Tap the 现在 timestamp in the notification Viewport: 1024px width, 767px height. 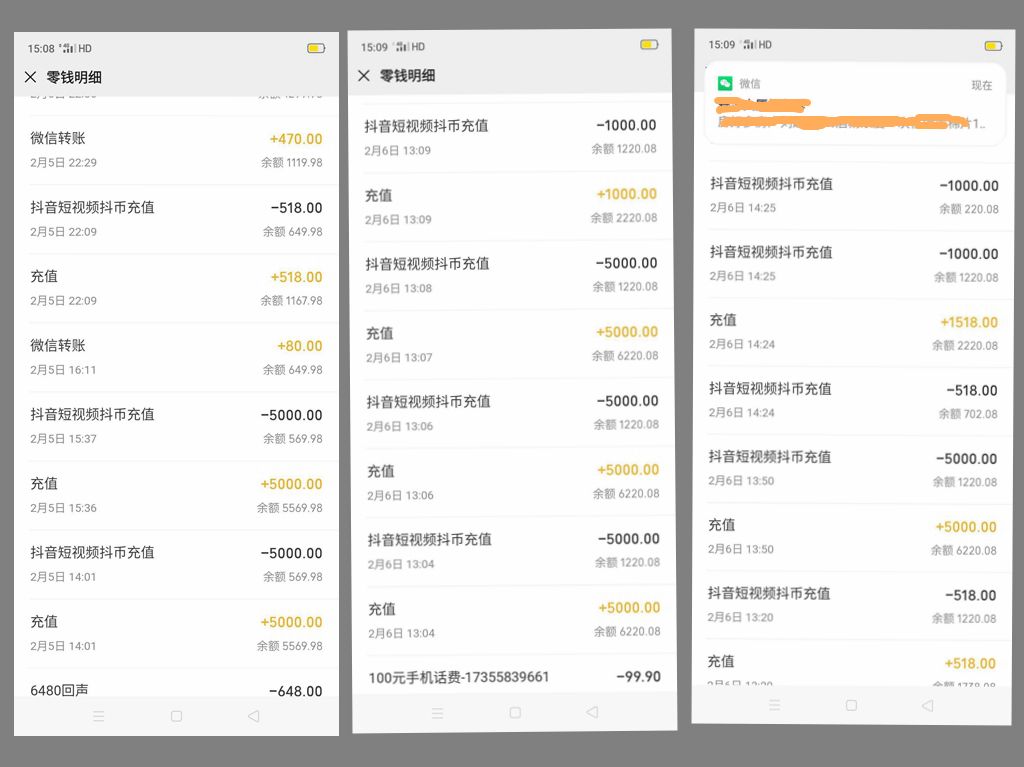pyautogui.click(x=982, y=85)
